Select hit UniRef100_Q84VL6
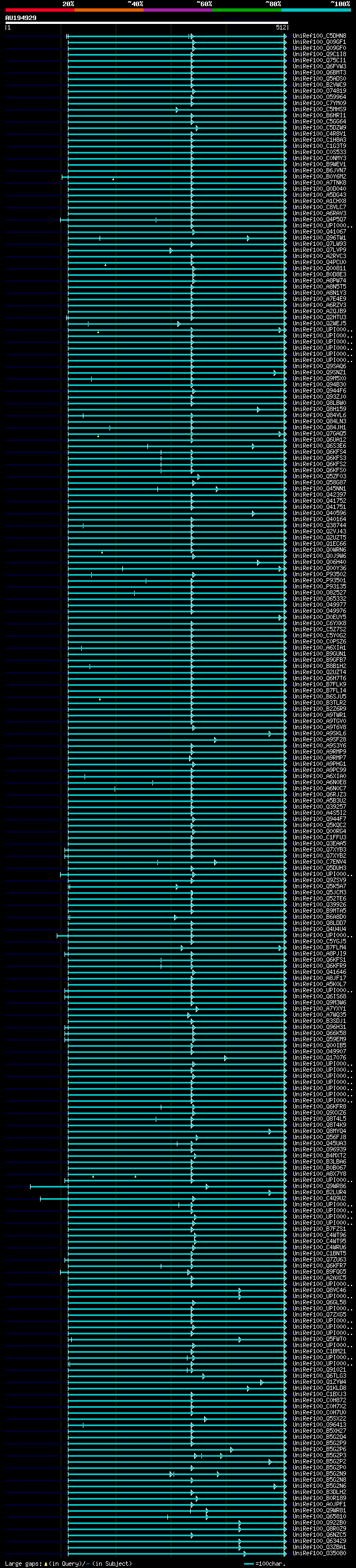 (319, 415)
